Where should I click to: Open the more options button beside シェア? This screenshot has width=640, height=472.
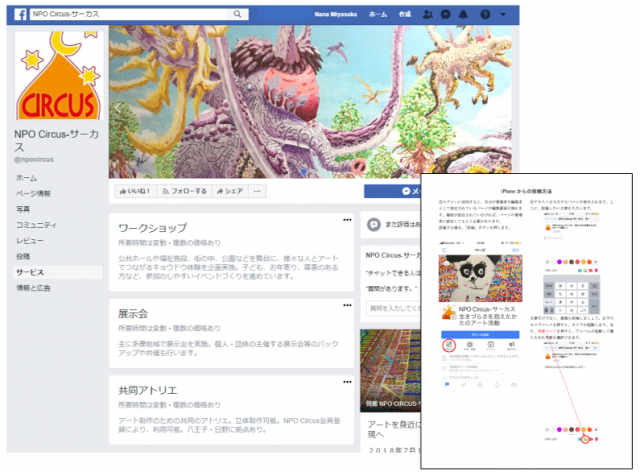pos(257,191)
